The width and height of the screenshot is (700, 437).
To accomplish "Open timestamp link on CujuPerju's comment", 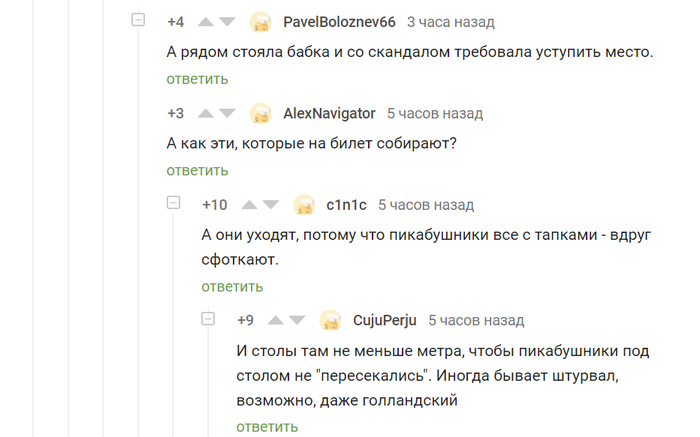I will [476, 320].
